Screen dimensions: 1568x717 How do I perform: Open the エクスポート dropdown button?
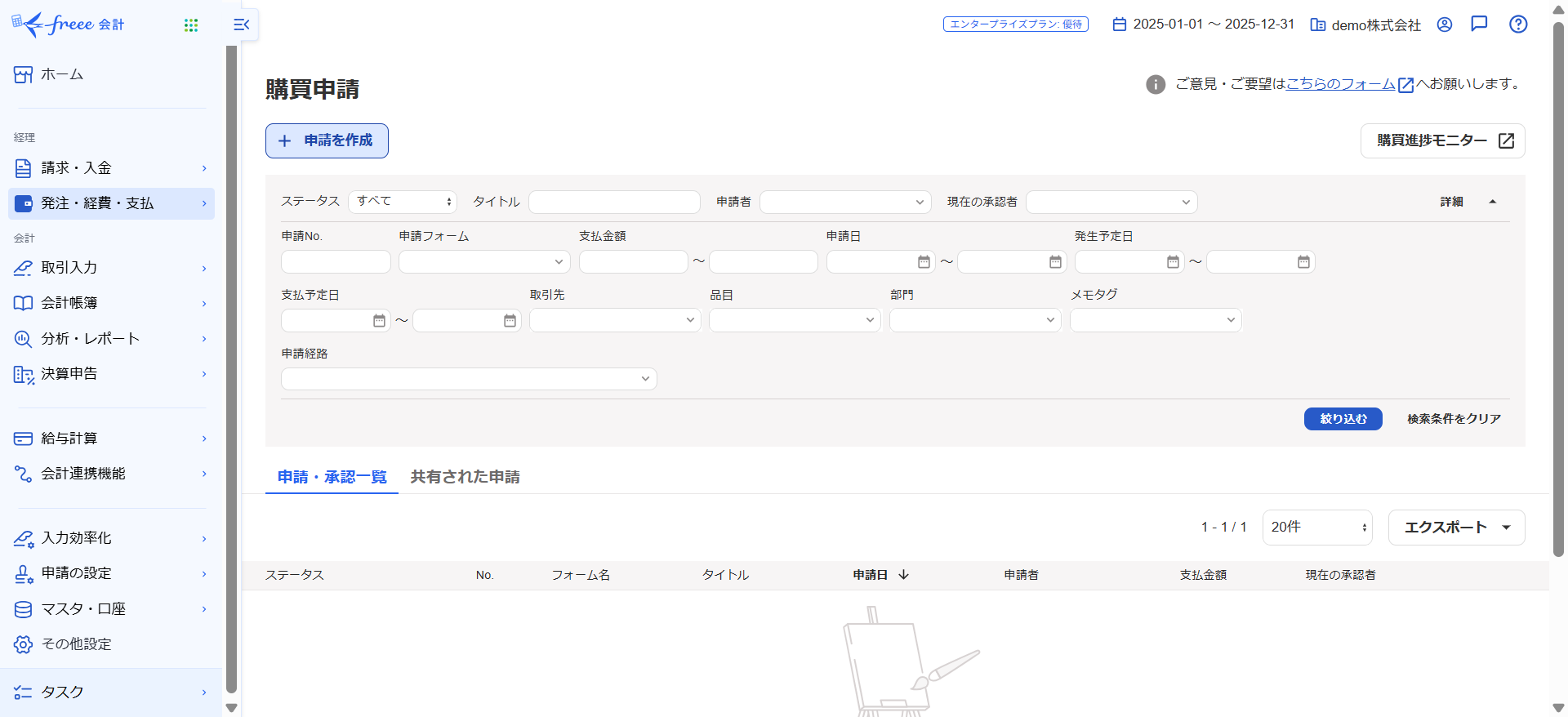pos(1457,528)
